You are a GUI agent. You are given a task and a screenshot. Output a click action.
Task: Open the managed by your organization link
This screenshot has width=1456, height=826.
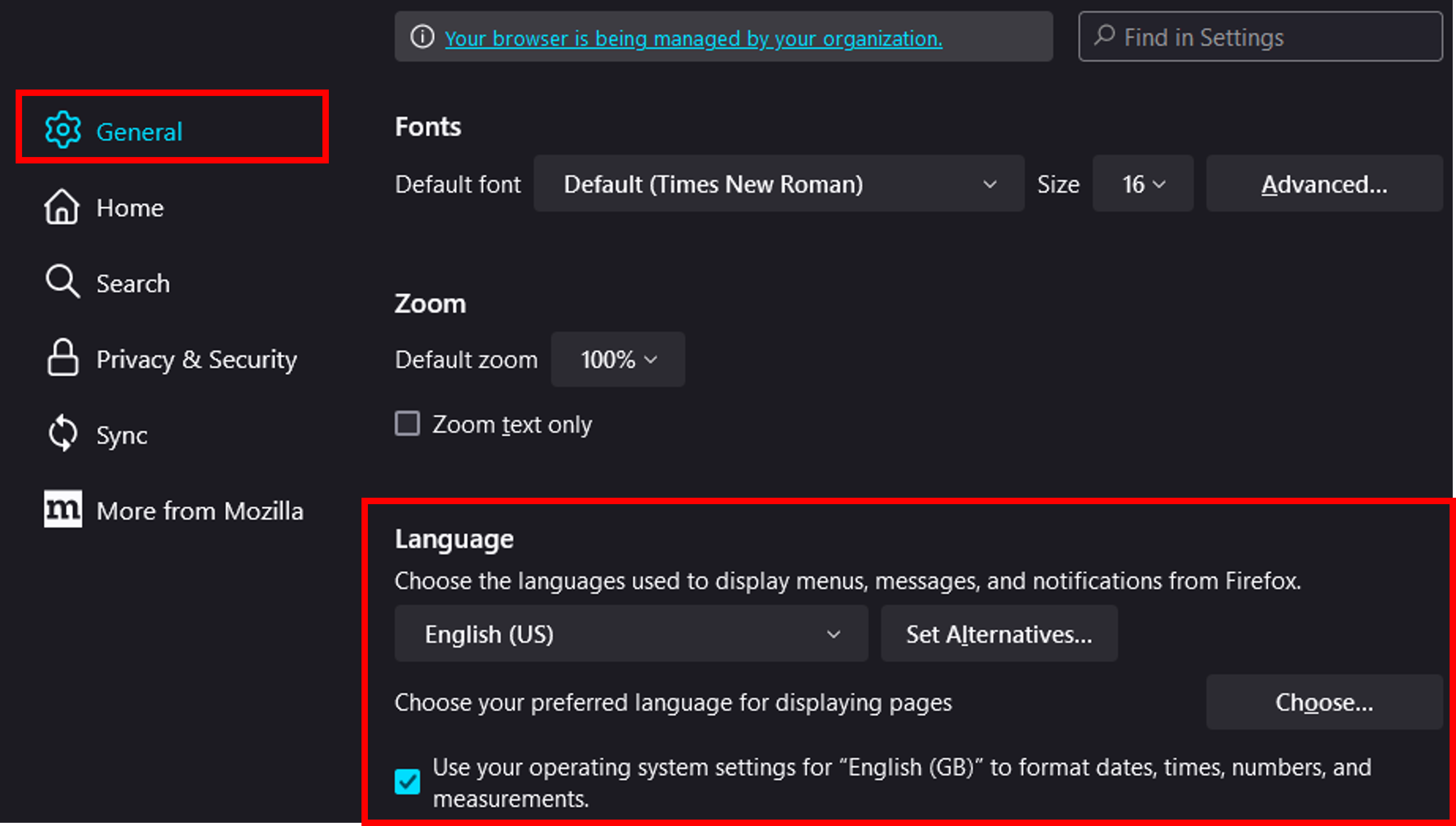click(694, 38)
